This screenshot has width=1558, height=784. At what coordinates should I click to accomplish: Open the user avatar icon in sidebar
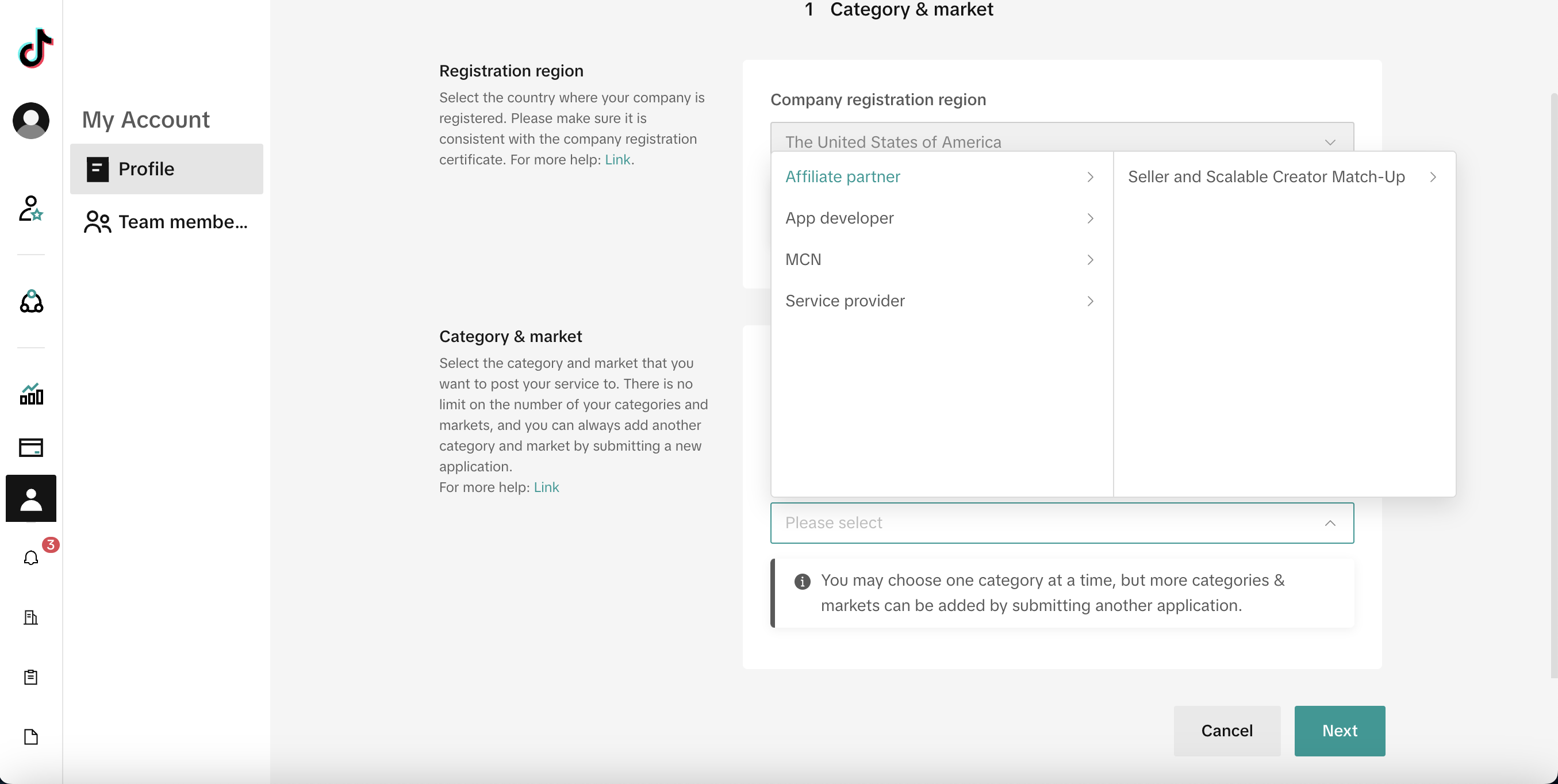(x=31, y=120)
